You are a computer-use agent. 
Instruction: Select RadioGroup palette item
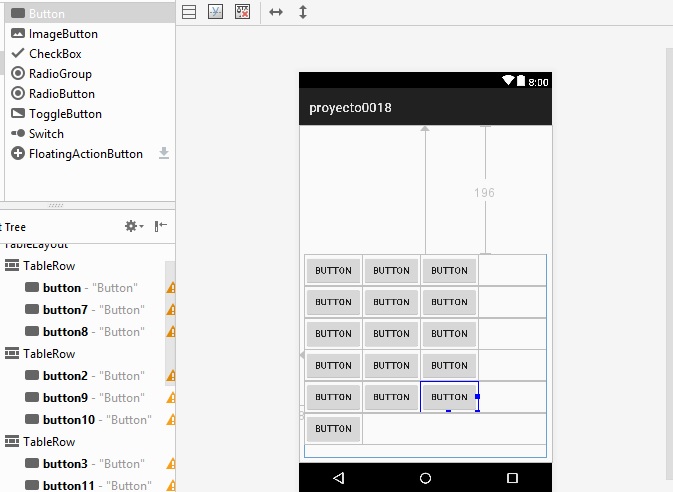[x=59, y=74]
